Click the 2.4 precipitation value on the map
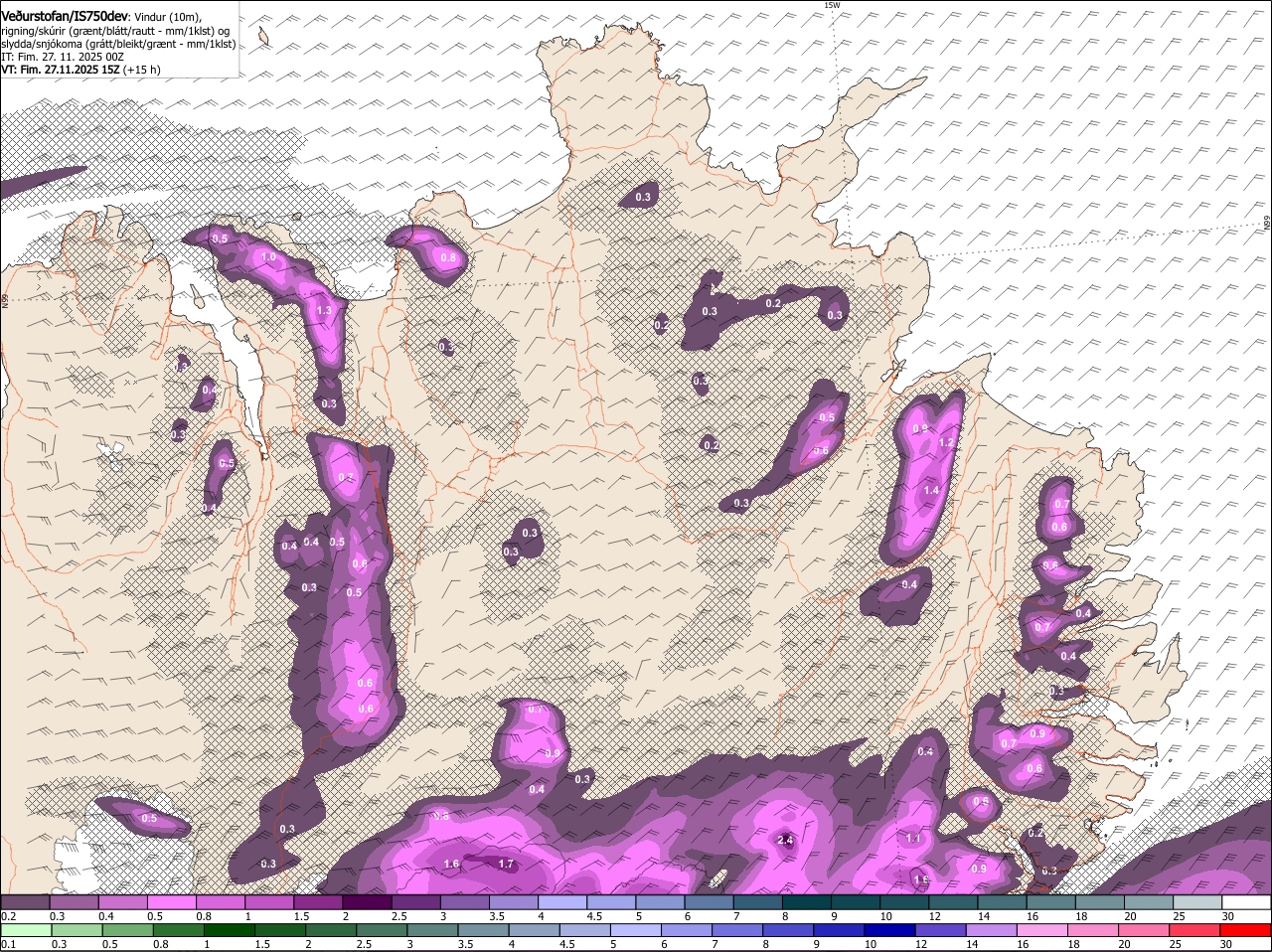1272x952 pixels. pos(784,841)
